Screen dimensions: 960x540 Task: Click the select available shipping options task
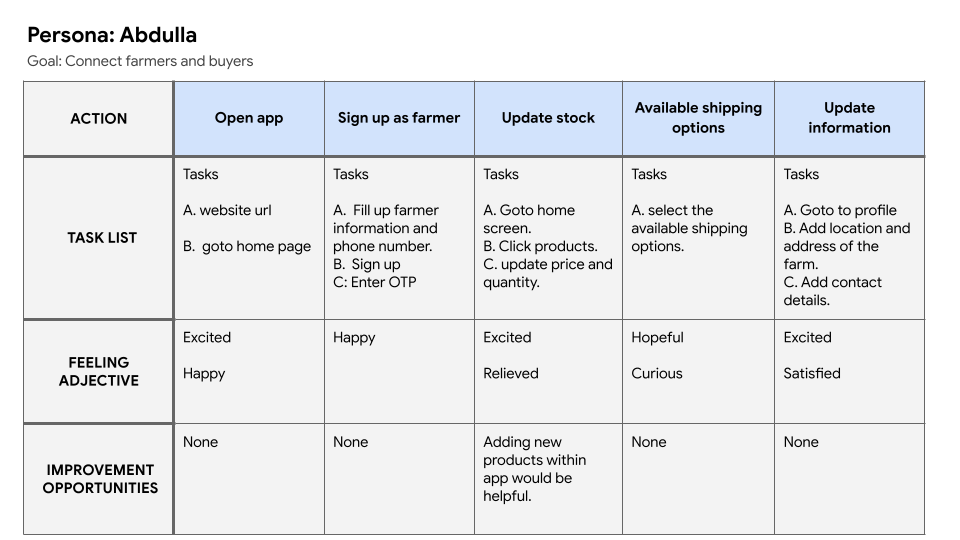coord(689,228)
